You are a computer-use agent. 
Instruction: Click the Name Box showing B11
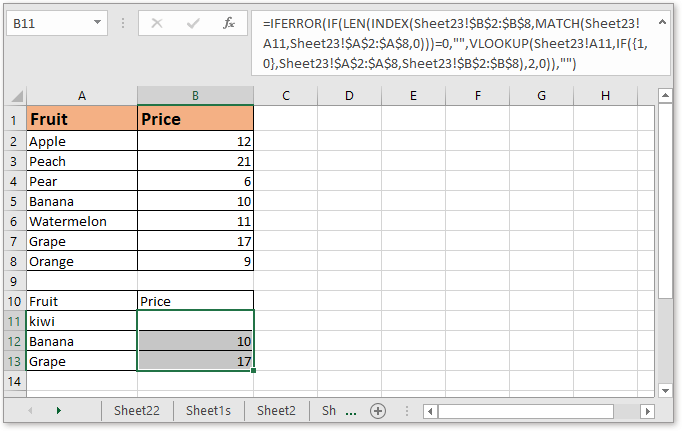click(x=50, y=21)
